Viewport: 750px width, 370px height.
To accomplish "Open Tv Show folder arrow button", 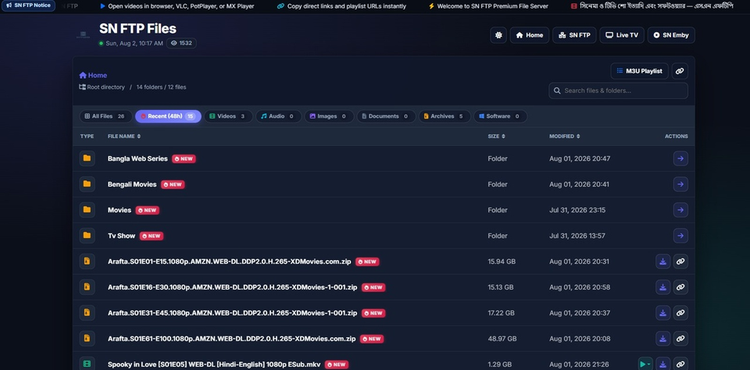I will coord(680,236).
